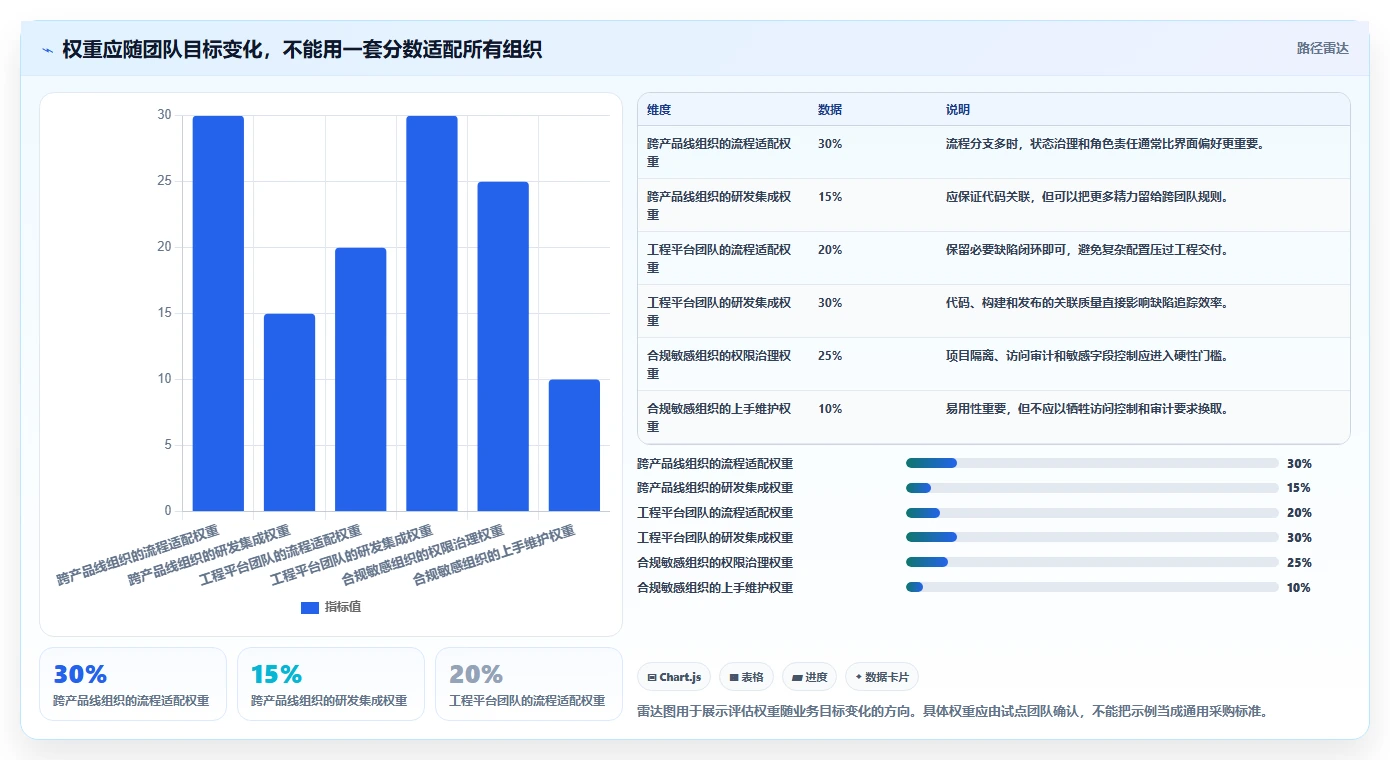Click the 路径雷达 label in the header
This screenshot has height=760, width=1390.
click(x=1323, y=48)
